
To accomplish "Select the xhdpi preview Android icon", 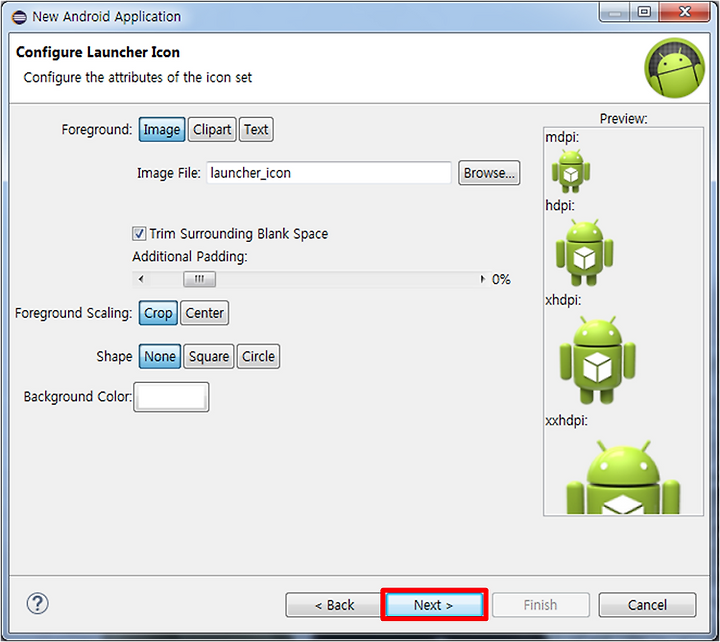I will point(597,360).
